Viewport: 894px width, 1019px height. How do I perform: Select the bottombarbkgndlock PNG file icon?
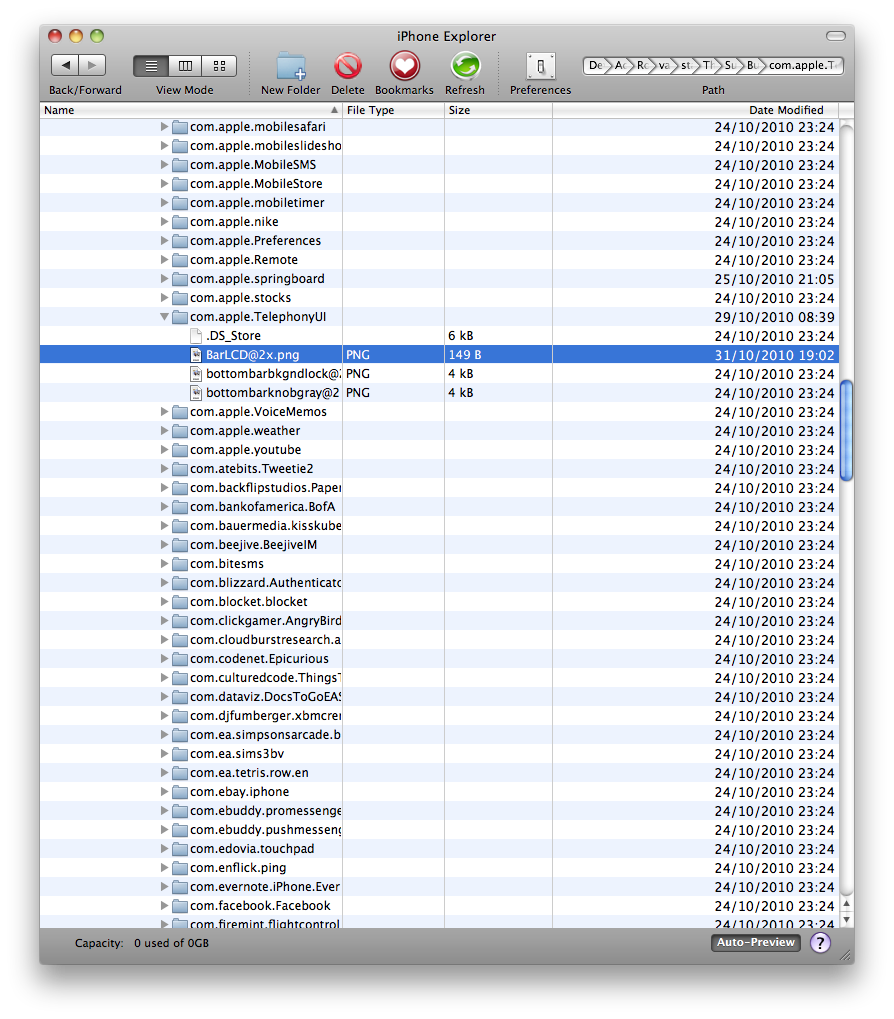196,374
